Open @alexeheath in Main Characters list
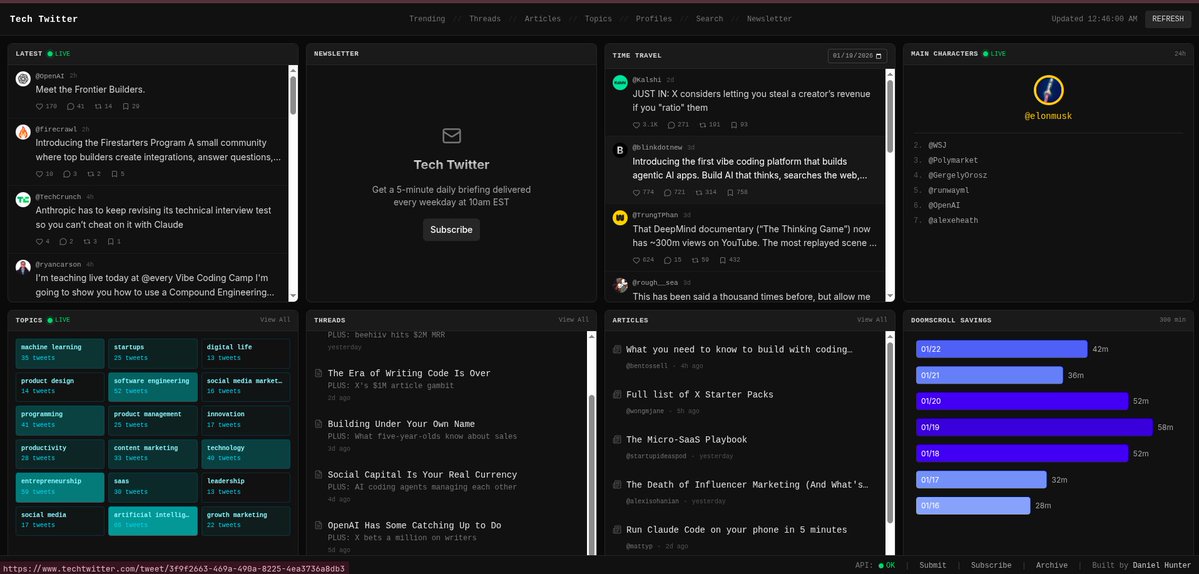1199x574 pixels. [953, 220]
